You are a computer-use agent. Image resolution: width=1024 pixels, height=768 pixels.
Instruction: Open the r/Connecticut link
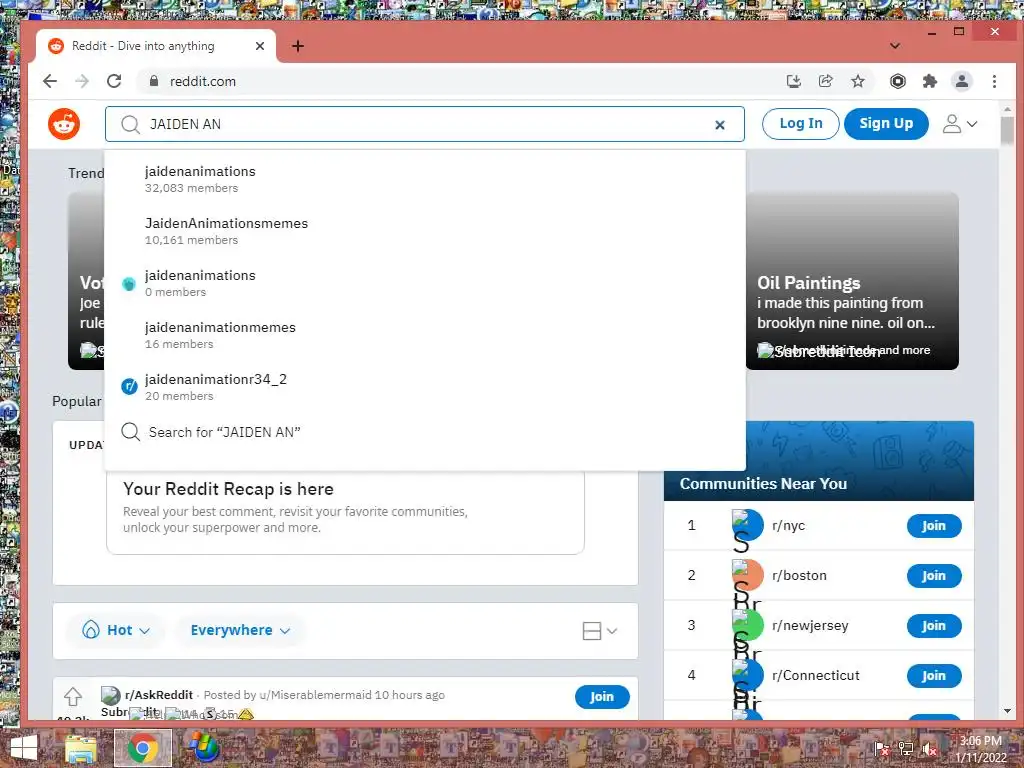tap(816, 675)
